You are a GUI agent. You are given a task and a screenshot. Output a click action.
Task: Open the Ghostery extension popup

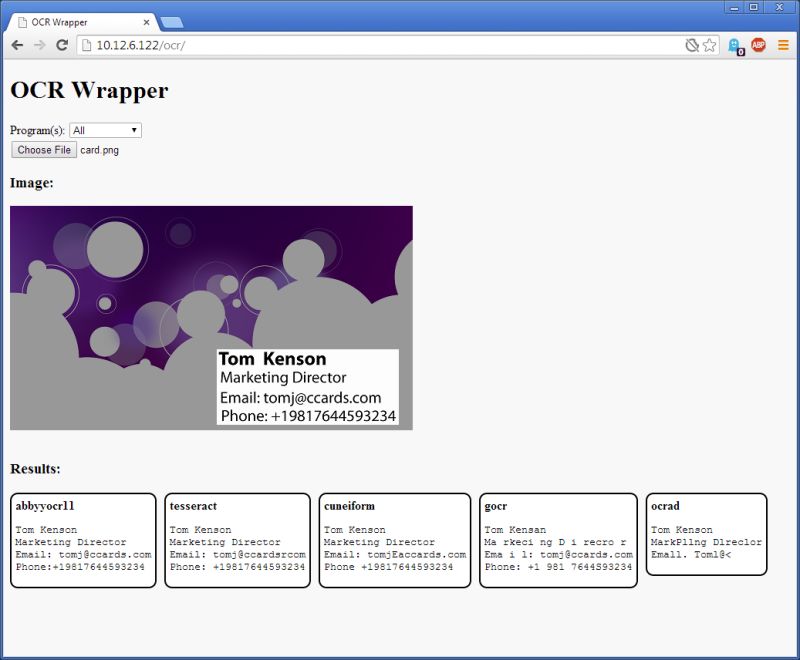(x=733, y=44)
